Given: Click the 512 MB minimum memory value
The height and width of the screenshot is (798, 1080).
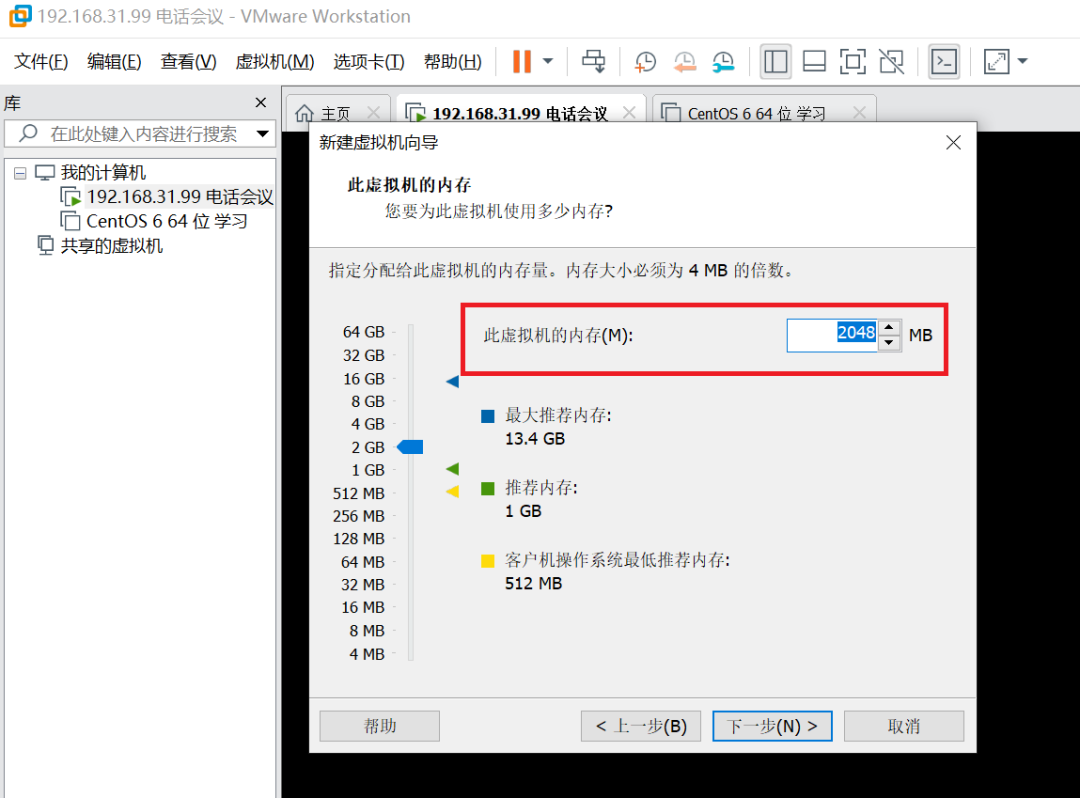Looking at the screenshot, I should click(x=533, y=584).
